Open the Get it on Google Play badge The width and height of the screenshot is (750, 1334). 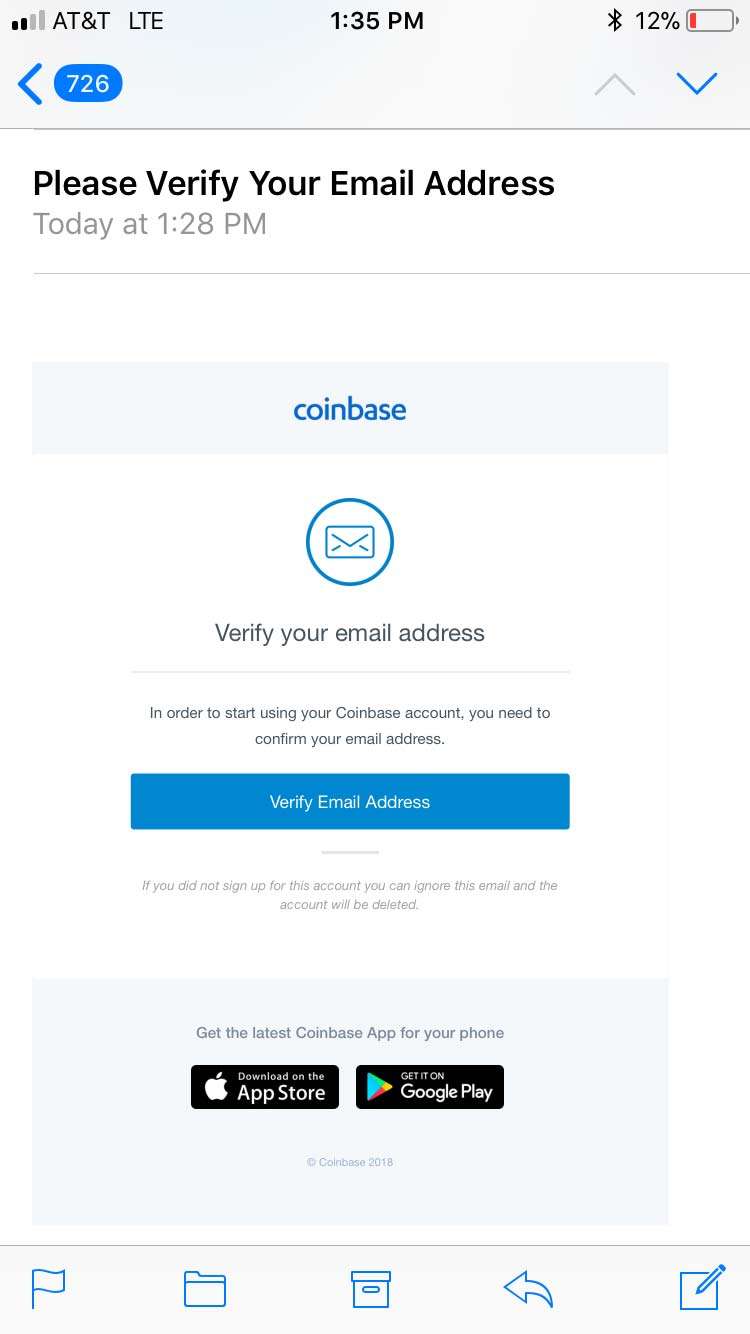click(430, 1087)
